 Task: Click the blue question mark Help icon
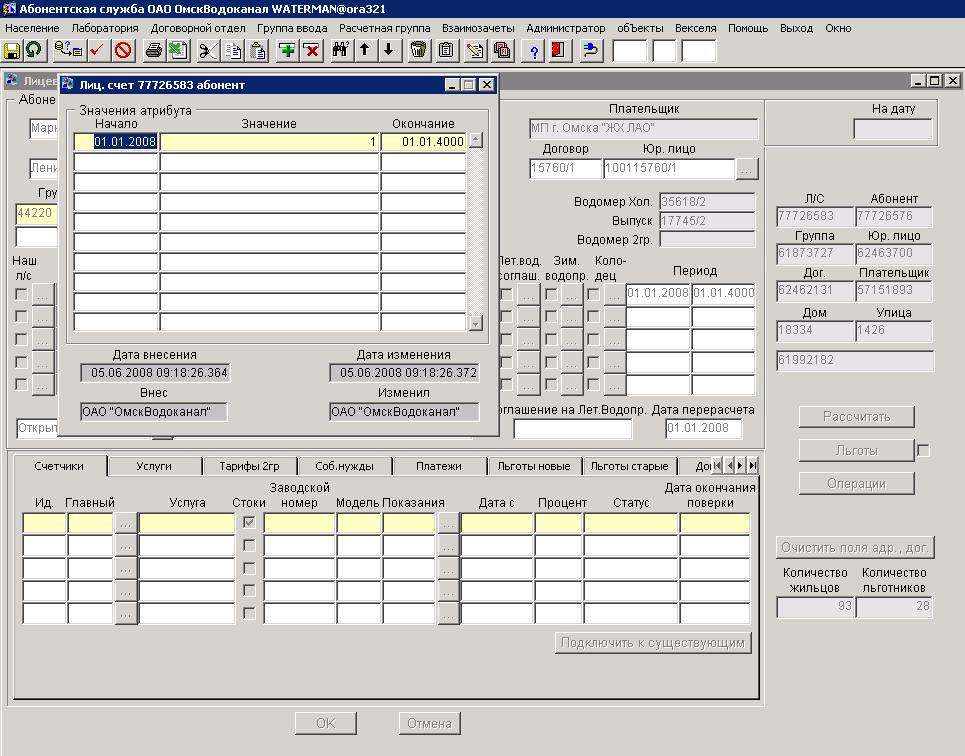[x=534, y=50]
